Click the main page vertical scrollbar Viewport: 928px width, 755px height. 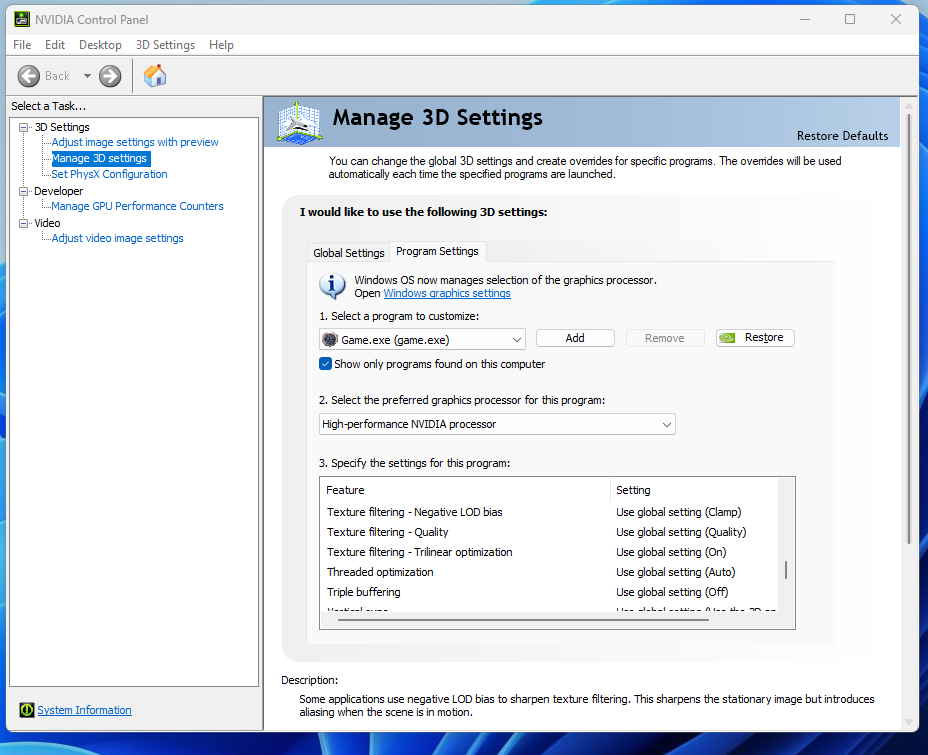(909, 329)
